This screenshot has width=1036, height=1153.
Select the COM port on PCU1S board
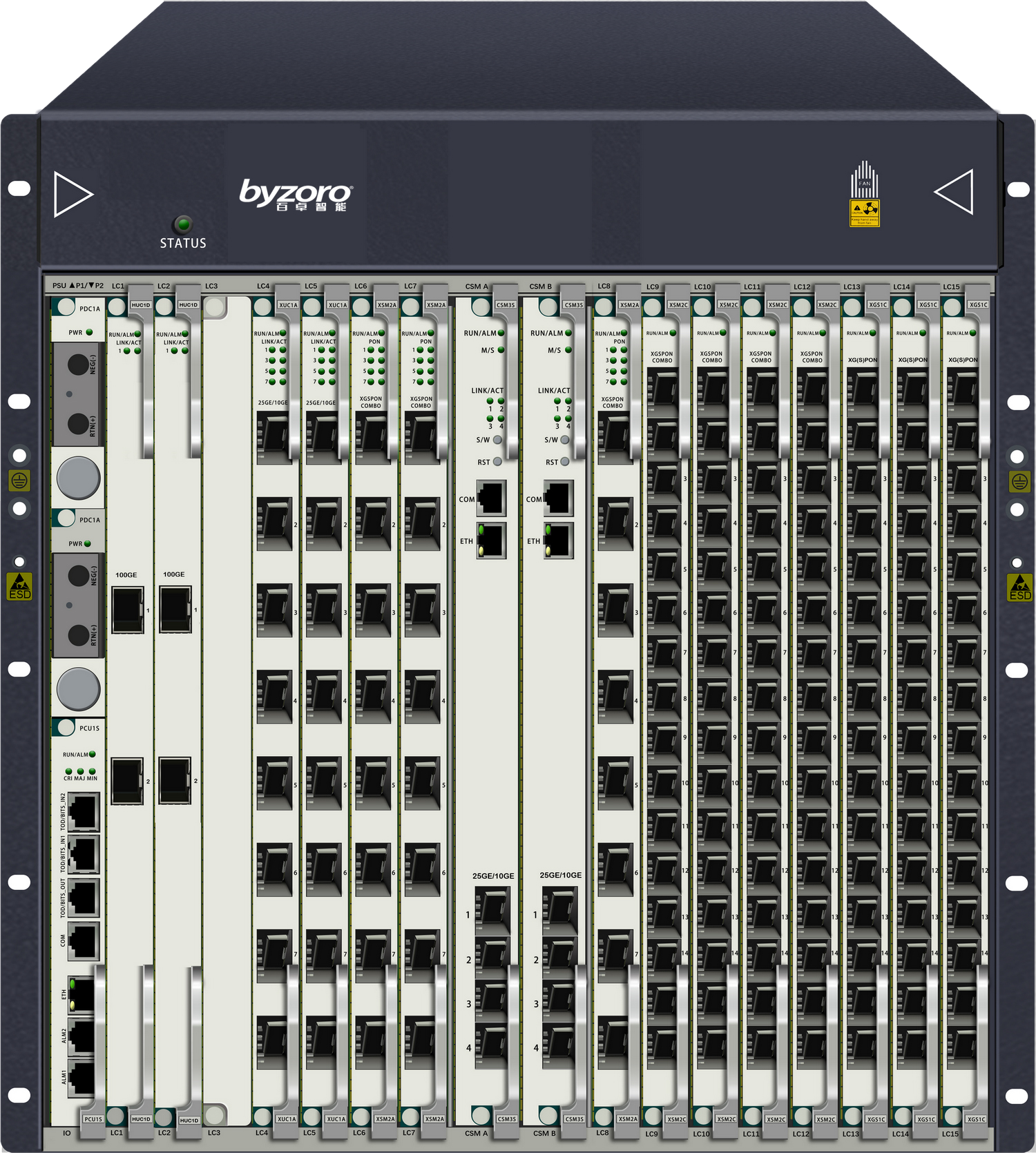pos(83,940)
